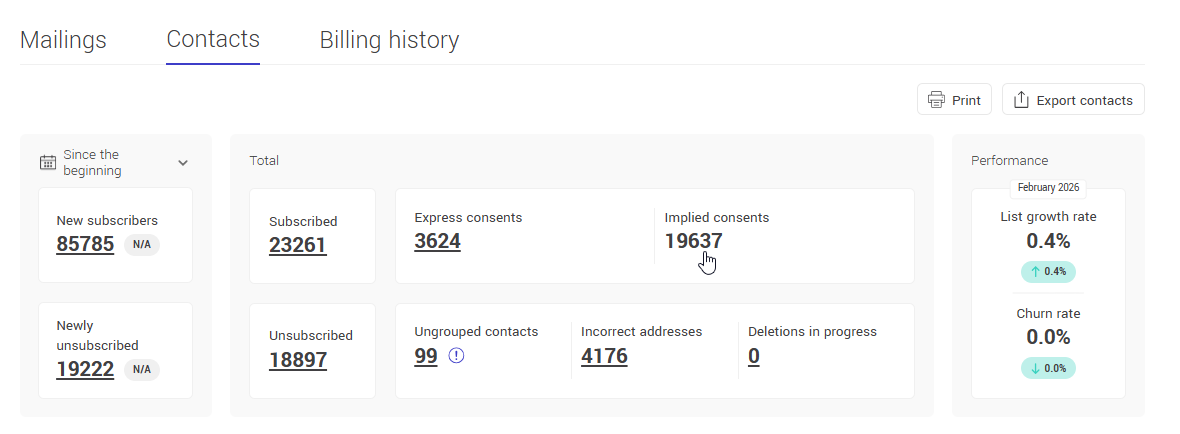Screen dimensions: 1180x434
Task: View the 23261 subscribed contacts
Action: point(297,245)
